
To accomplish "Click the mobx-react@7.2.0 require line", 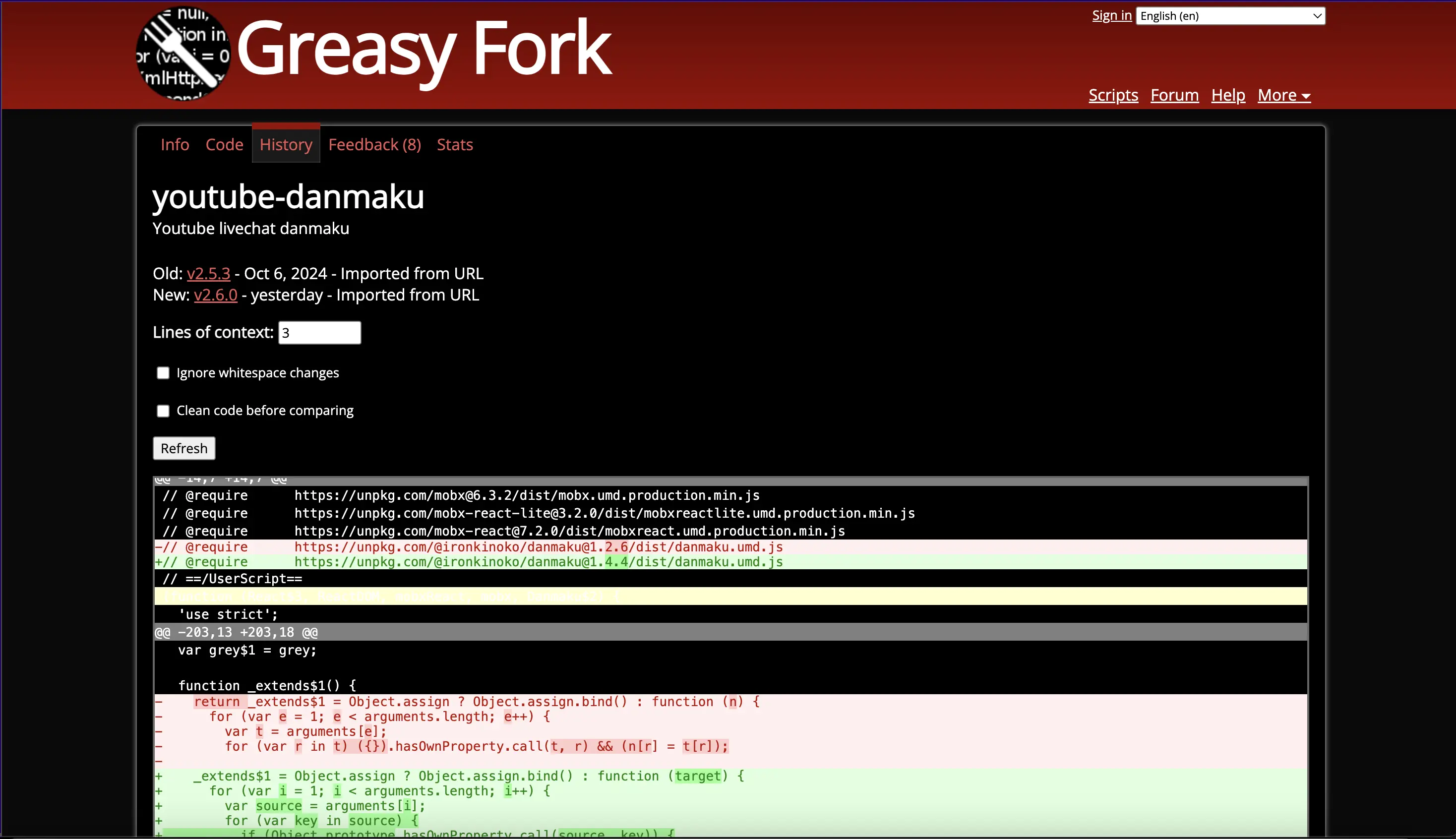I will pyautogui.click(x=730, y=531).
